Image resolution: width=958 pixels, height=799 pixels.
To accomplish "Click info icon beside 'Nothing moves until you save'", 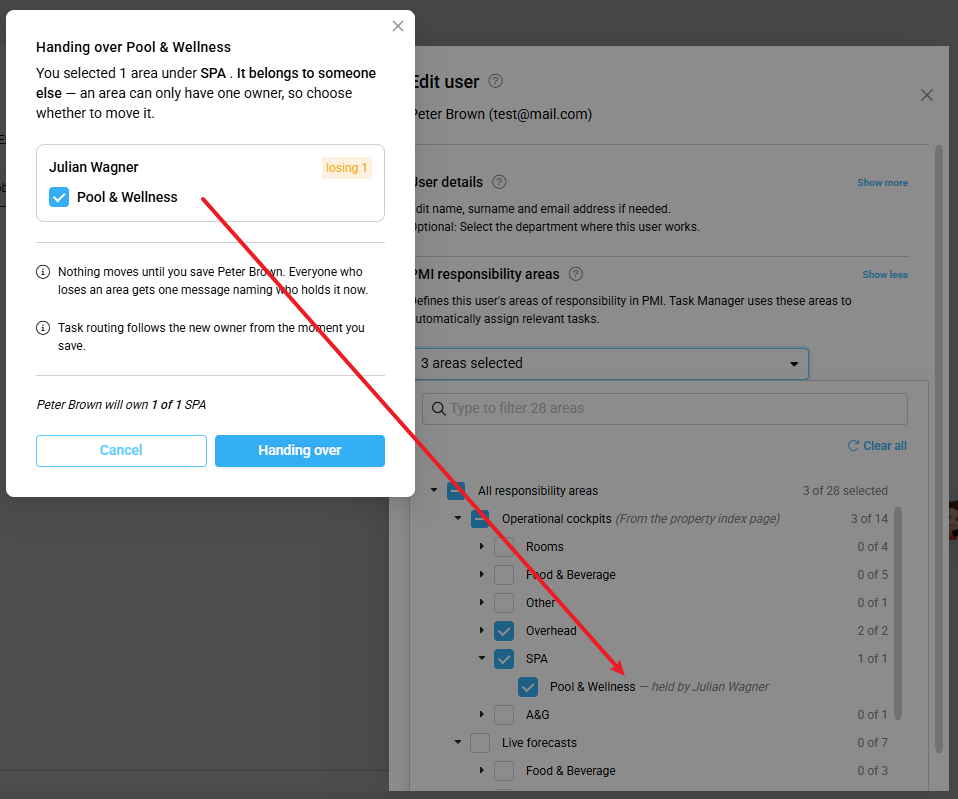I will 43,272.
